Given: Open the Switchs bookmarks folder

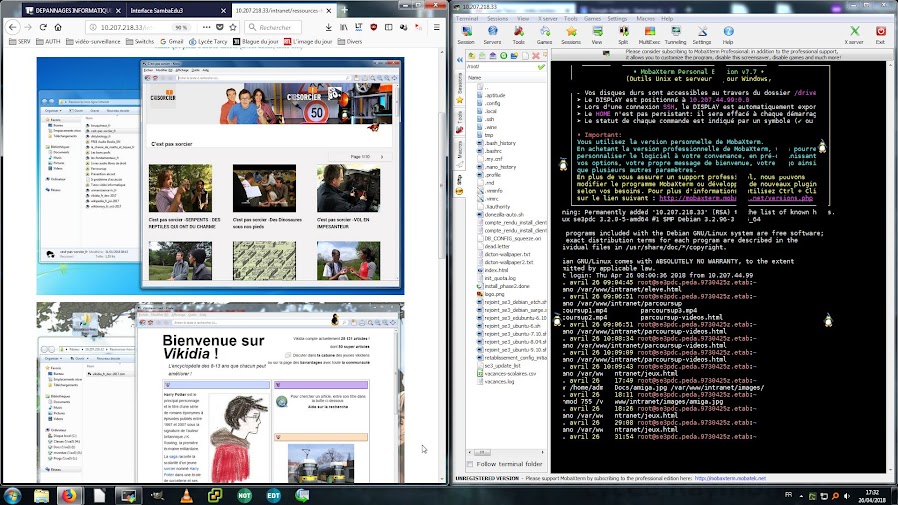Looking at the screenshot, I should (x=140, y=41).
